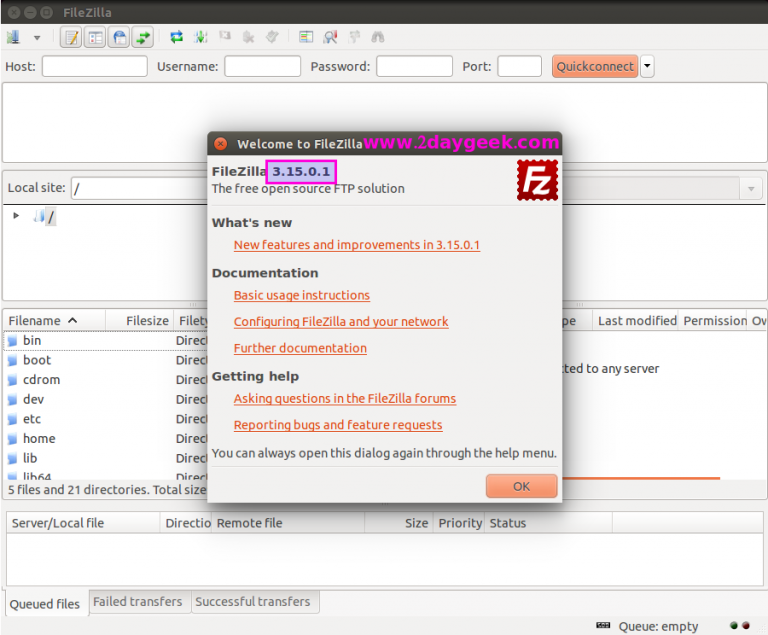The image size is (768, 635).
Task: Select the cdrom directory
Action: (x=41, y=380)
